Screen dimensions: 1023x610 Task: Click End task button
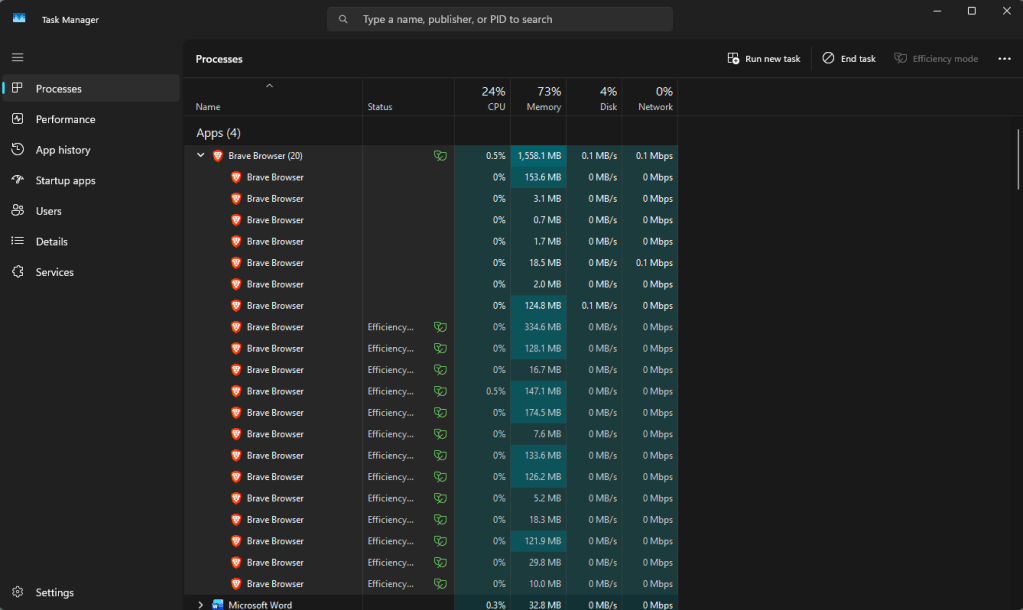[x=849, y=59]
